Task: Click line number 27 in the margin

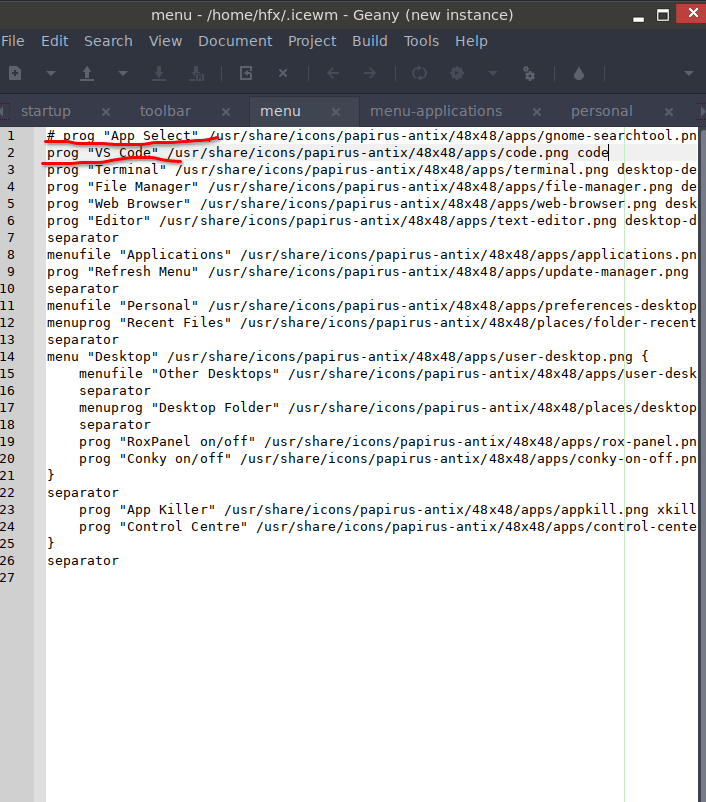Action: [x=8, y=577]
